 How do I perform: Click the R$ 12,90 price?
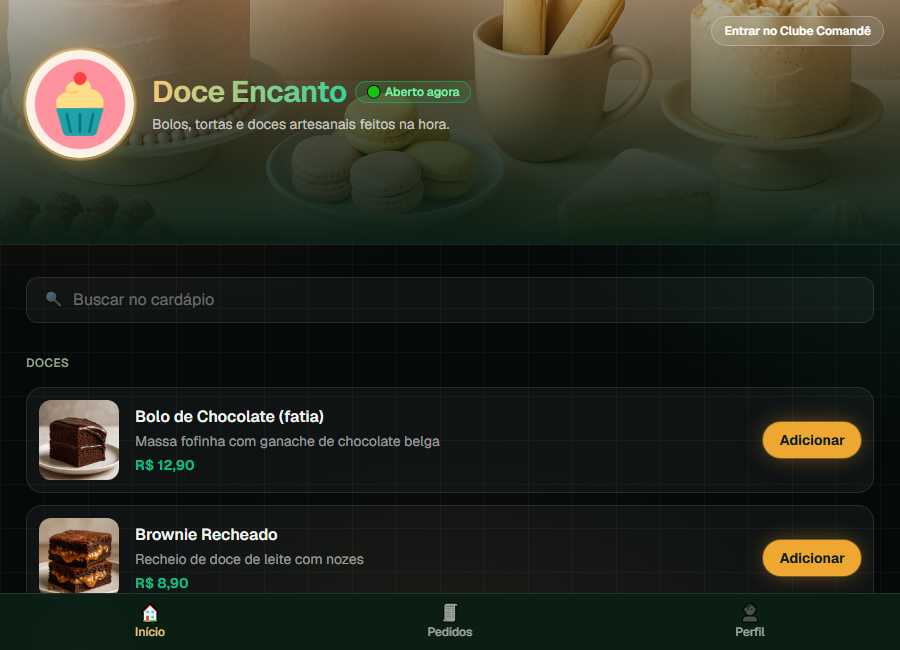[165, 465]
